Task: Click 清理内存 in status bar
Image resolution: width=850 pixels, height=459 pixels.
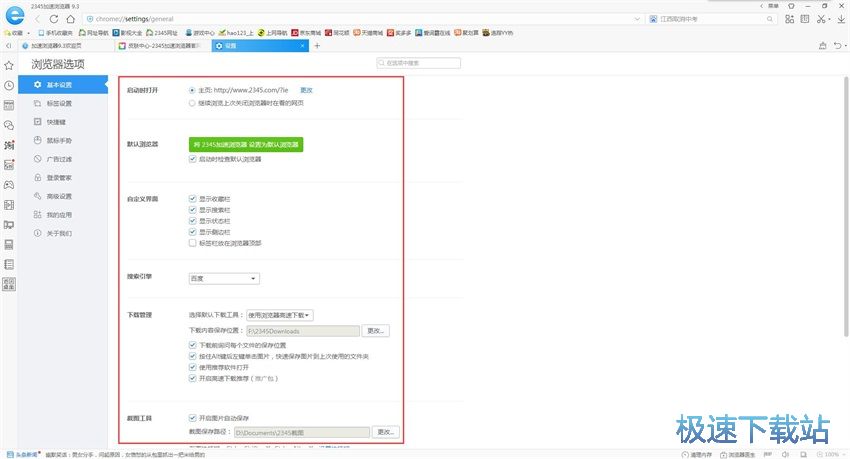Action: [x=697, y=455]
